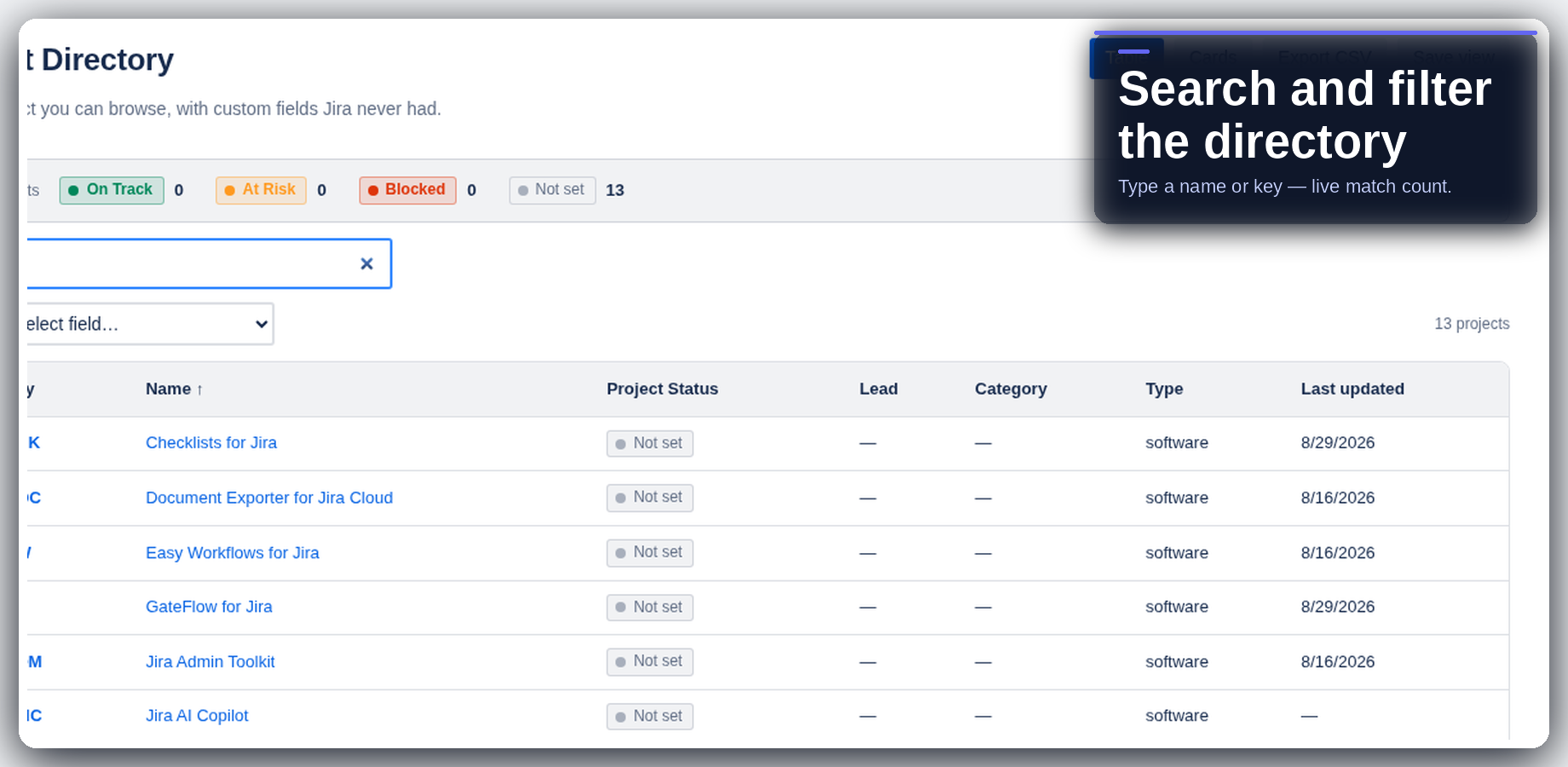This screenshot has height=767, width=1568.
Task: Click Not set status badge for Jira Admin Toolkit
Action: coord(650,662)
